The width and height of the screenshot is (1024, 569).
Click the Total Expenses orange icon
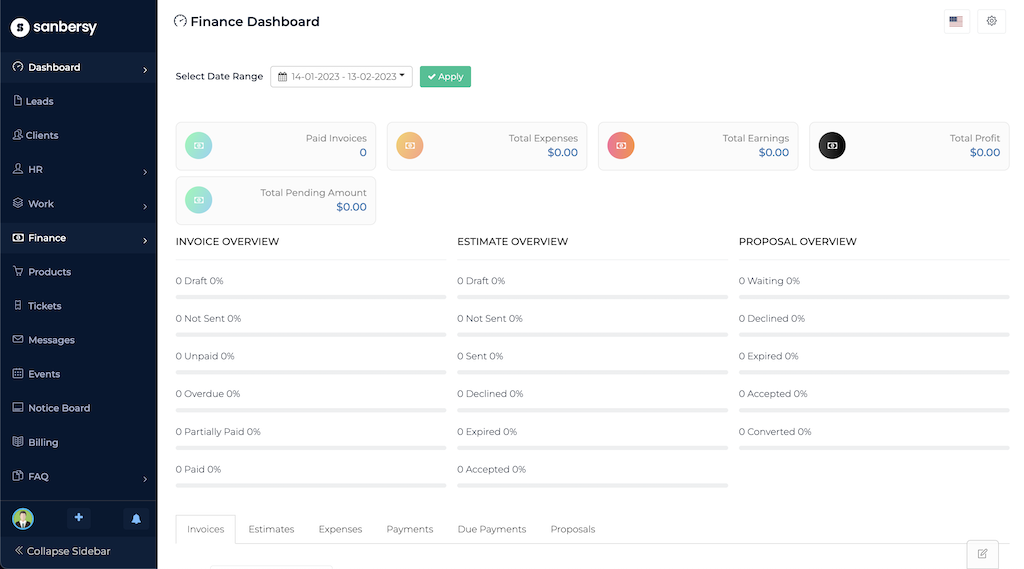click(x=410, y=146)
